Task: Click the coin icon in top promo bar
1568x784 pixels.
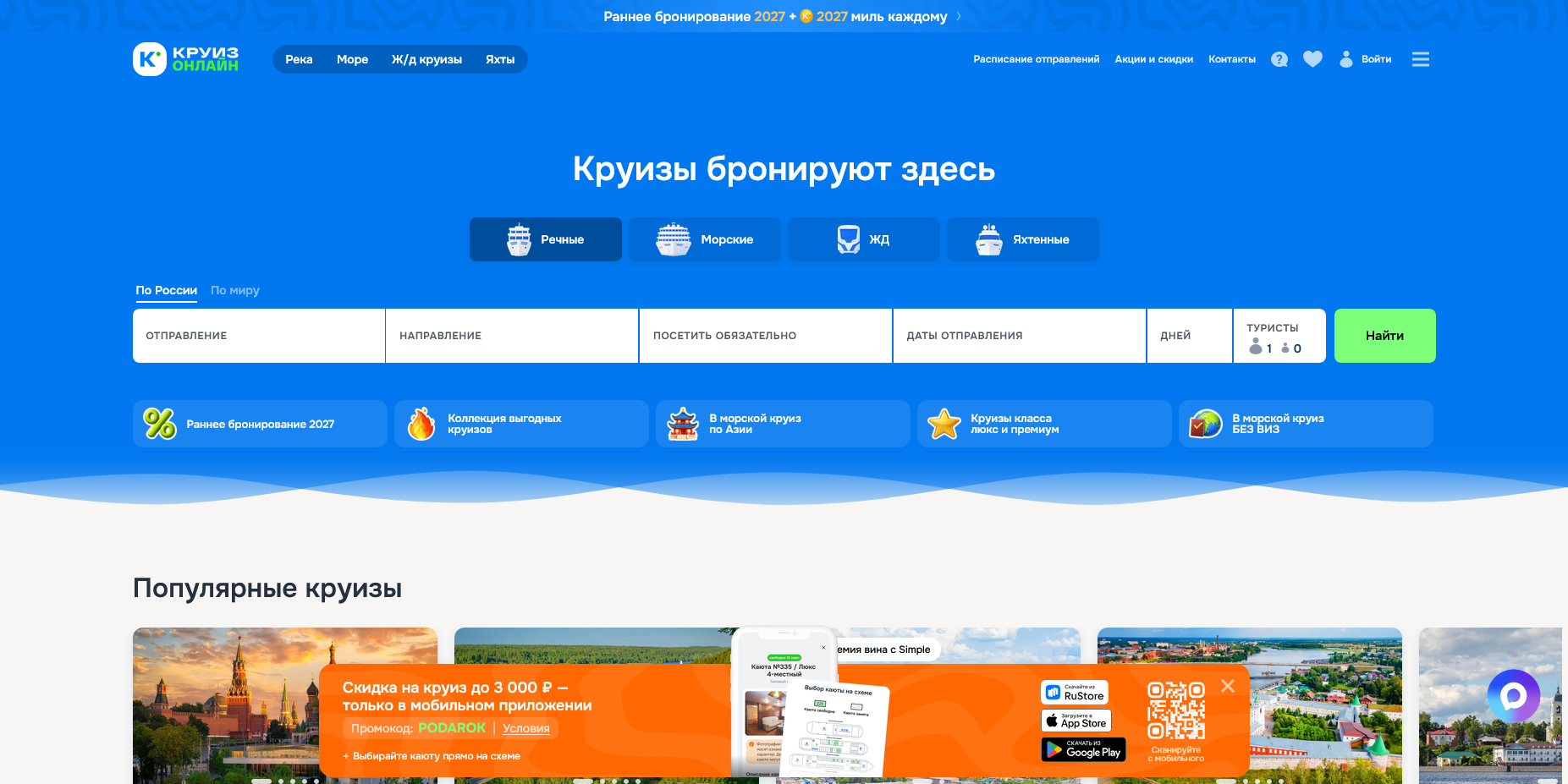Action: pyautogui.click(x=806, y=16)
